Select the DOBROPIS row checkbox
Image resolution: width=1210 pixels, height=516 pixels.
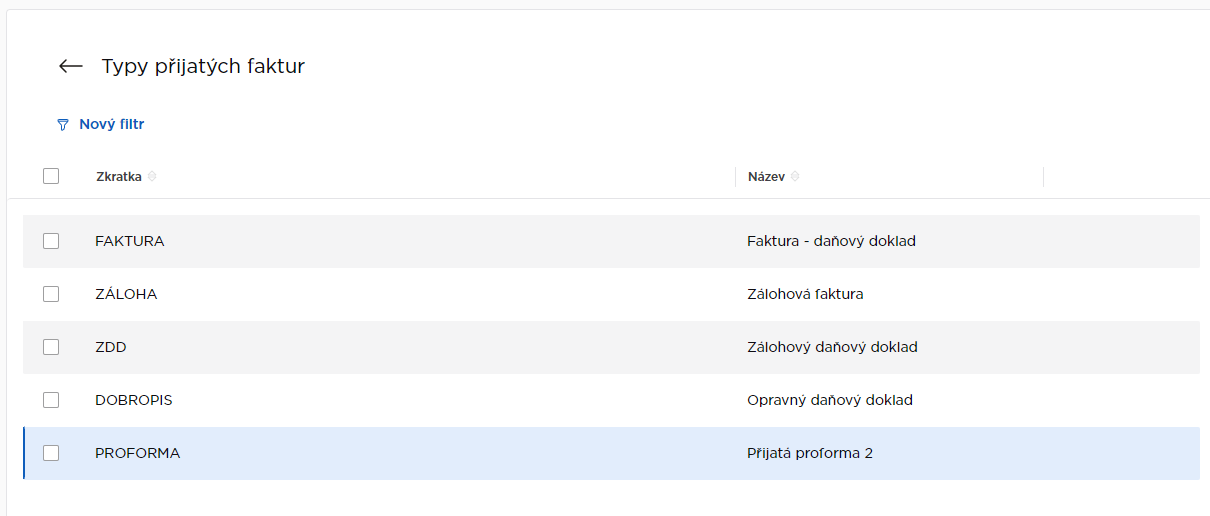pyautogui.click(x=51, y=400)
